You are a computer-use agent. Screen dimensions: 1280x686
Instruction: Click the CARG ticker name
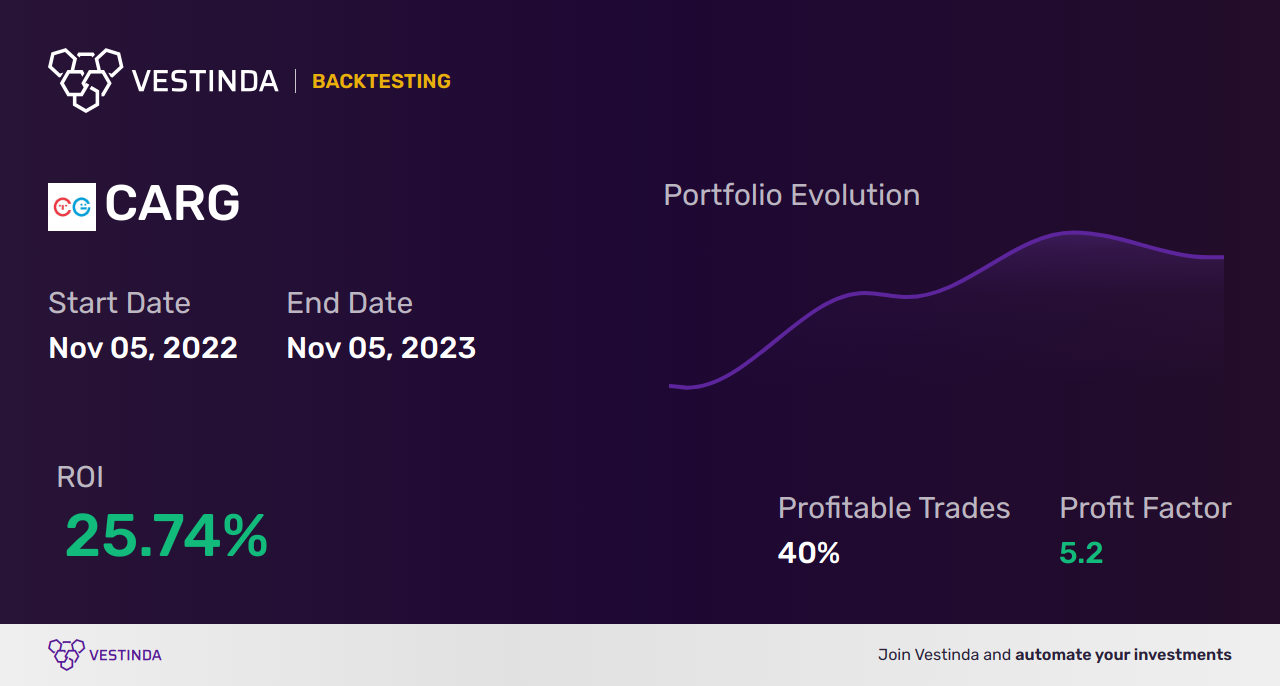pyautogui.click(x=172, y=205)
